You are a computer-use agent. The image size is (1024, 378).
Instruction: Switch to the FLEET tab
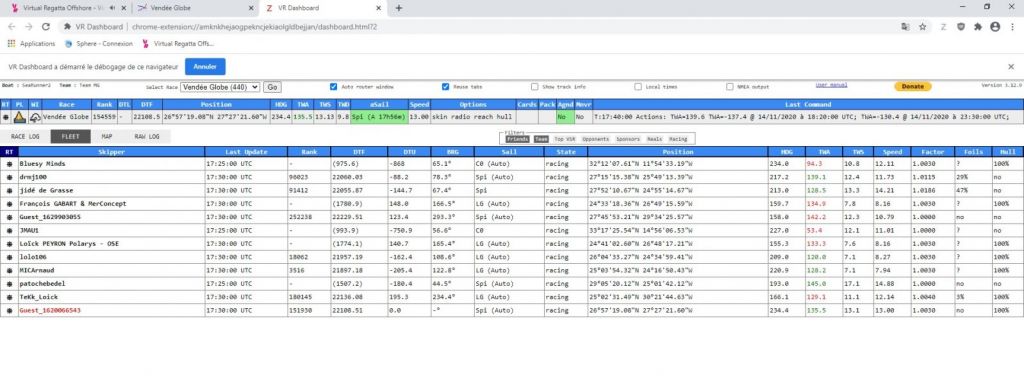tap(71, 136)
